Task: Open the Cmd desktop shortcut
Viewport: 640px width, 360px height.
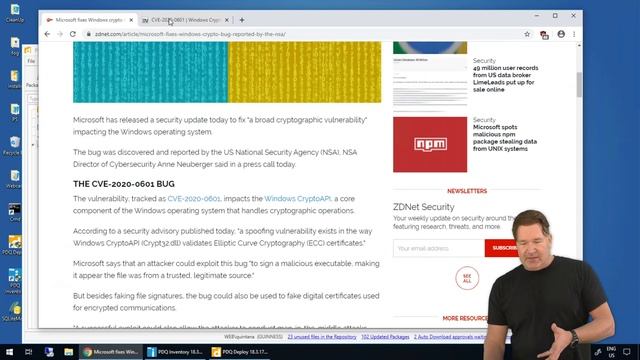Action: 14,212
